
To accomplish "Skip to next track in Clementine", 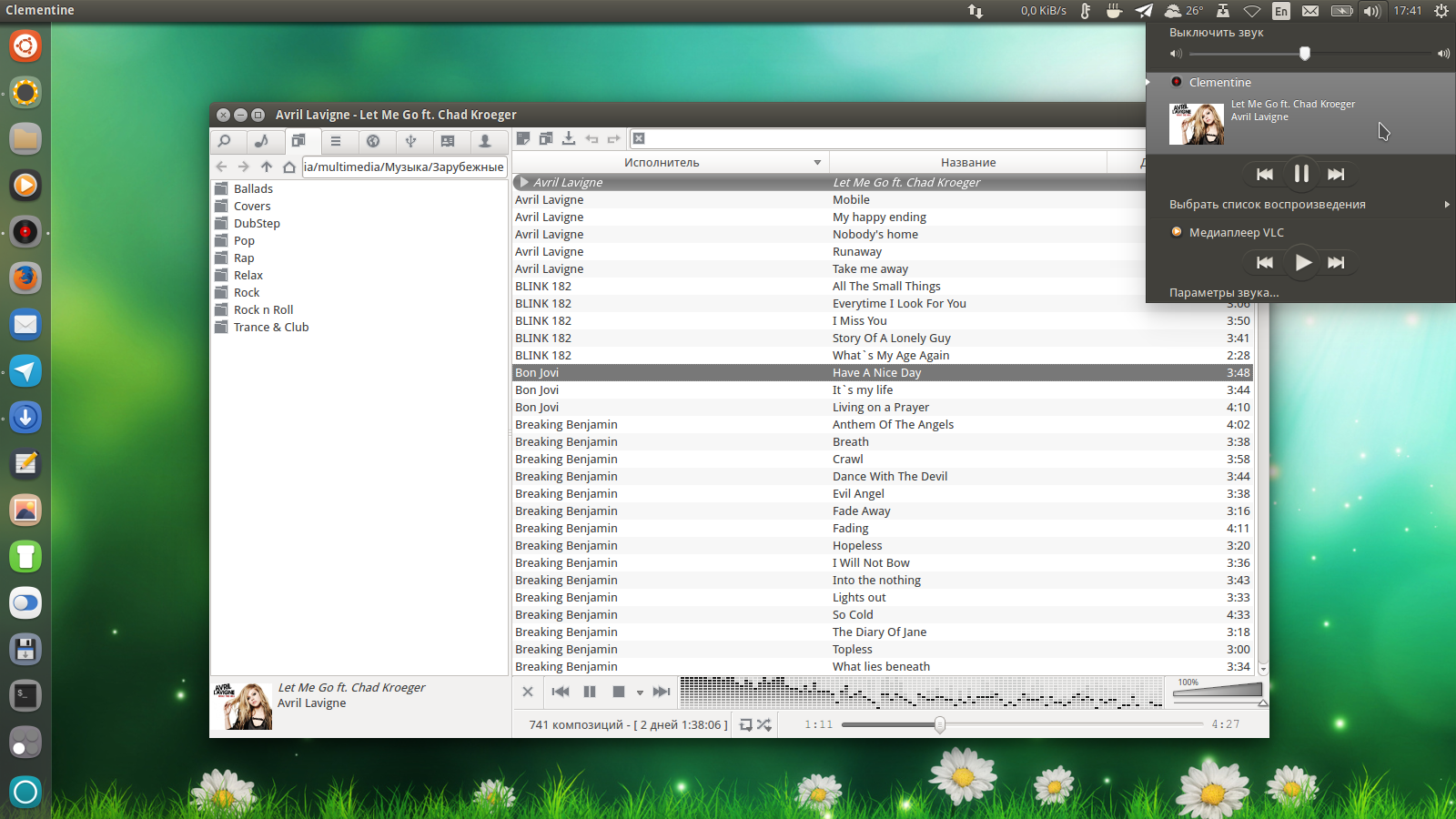I will pyautogui.click(x=662, y=692).
